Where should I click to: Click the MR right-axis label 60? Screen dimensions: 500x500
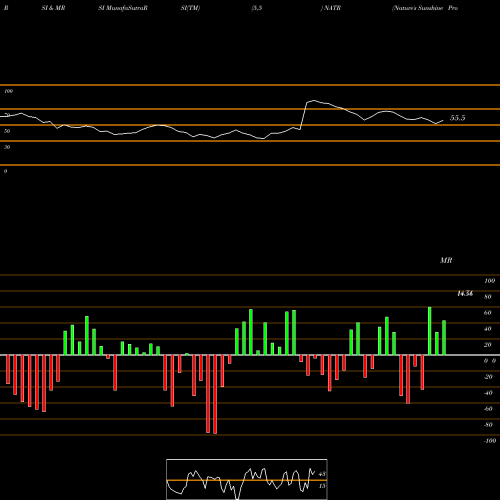point(487,313)
